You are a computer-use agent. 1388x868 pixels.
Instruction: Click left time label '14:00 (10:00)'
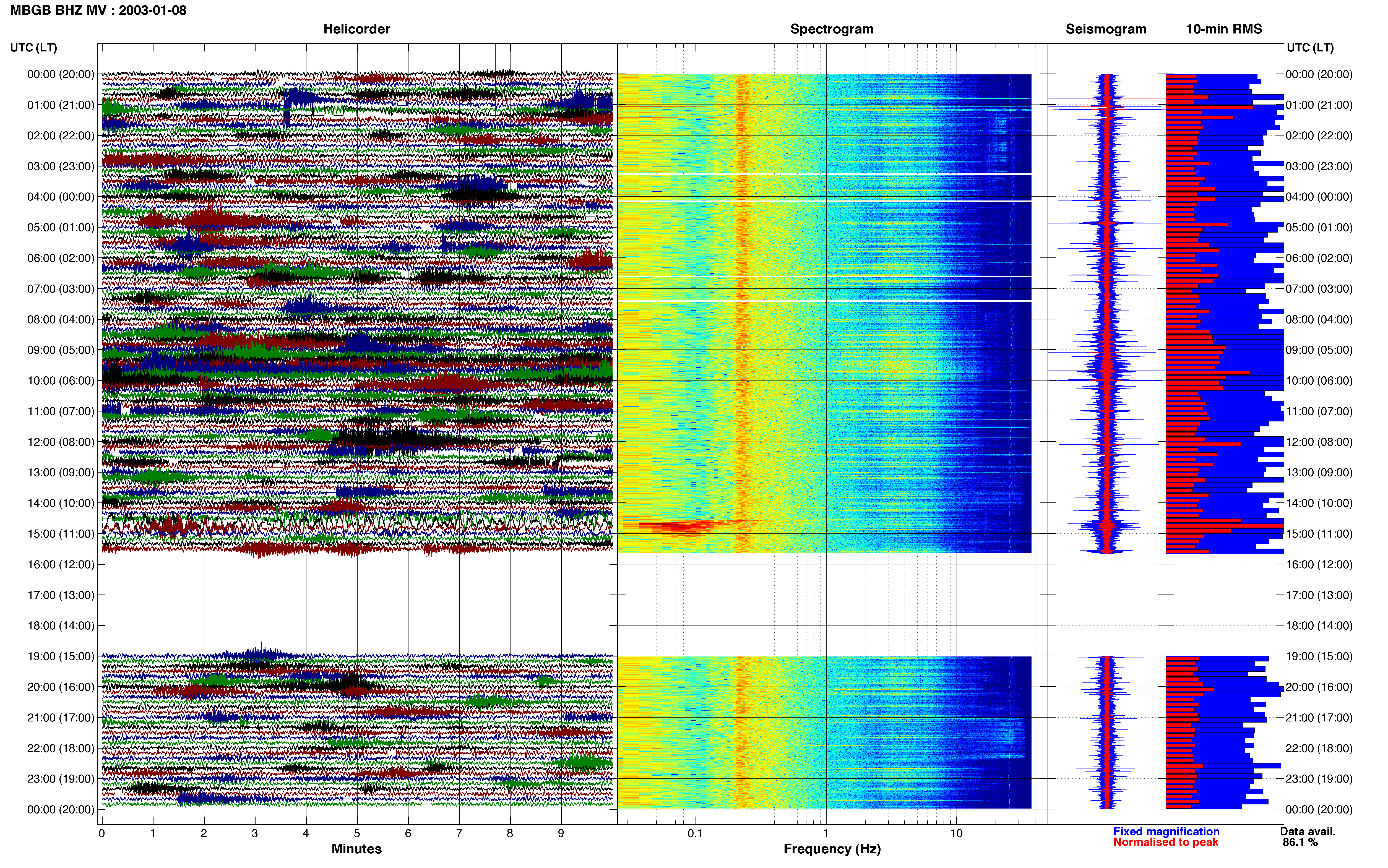pos(61,503)
